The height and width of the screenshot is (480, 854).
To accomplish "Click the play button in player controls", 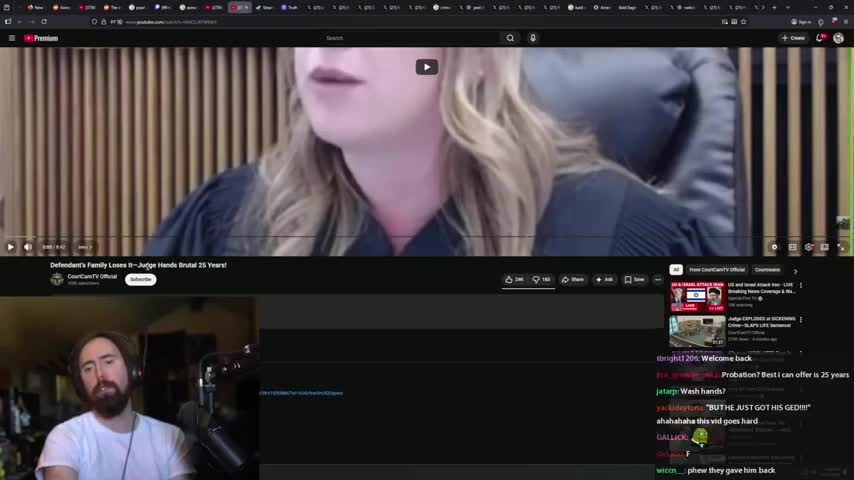I will (x=10, y=247).
